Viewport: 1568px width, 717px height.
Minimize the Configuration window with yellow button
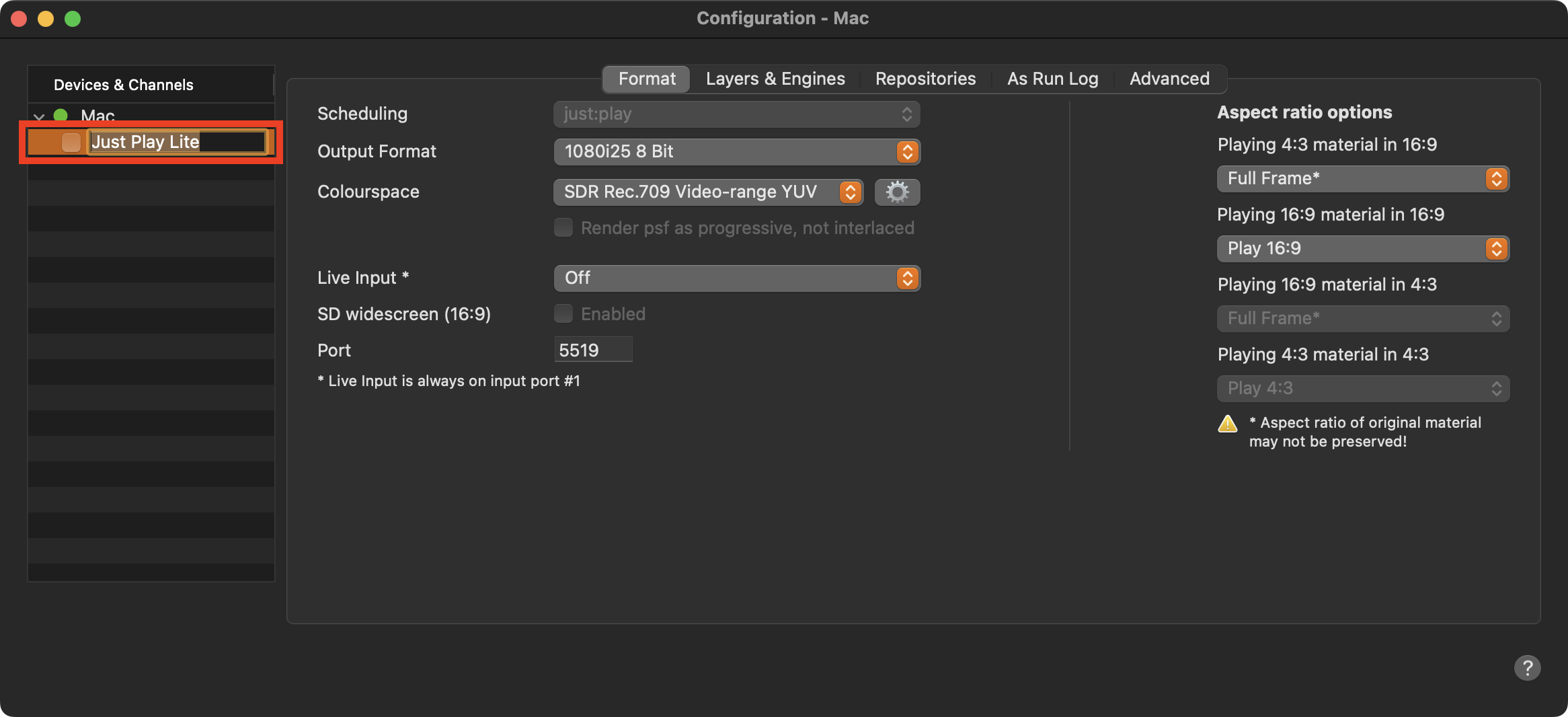[x=46, y=18]
